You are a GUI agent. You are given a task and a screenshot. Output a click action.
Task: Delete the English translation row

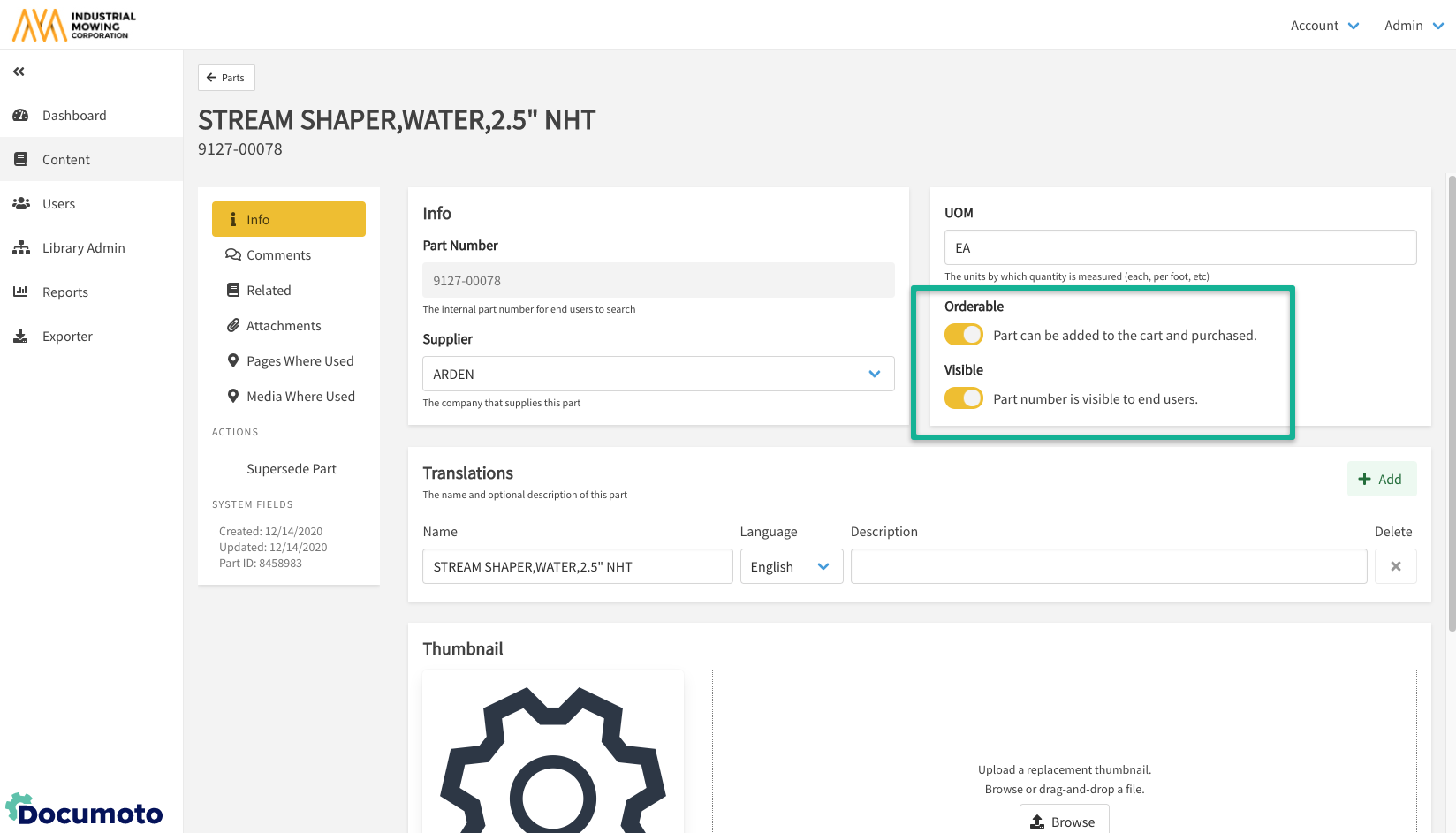pos(1395,566)
